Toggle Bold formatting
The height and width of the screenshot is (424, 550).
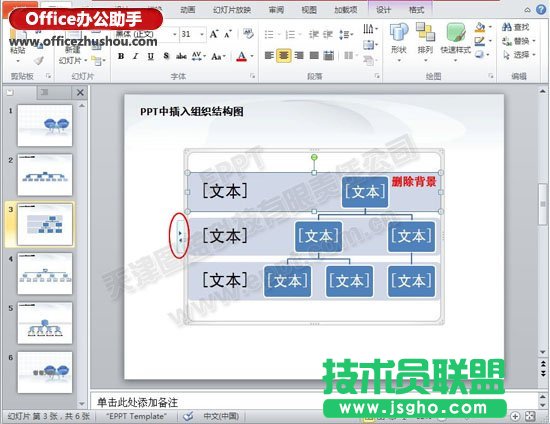point(121,56)
